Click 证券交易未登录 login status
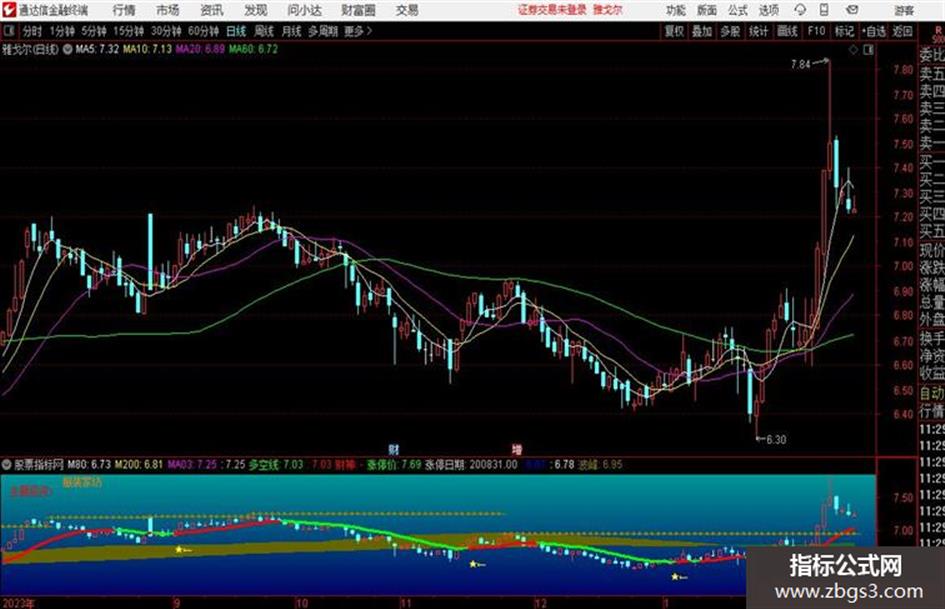The width and height of the screenshot is (945, 609). [552, 10]
